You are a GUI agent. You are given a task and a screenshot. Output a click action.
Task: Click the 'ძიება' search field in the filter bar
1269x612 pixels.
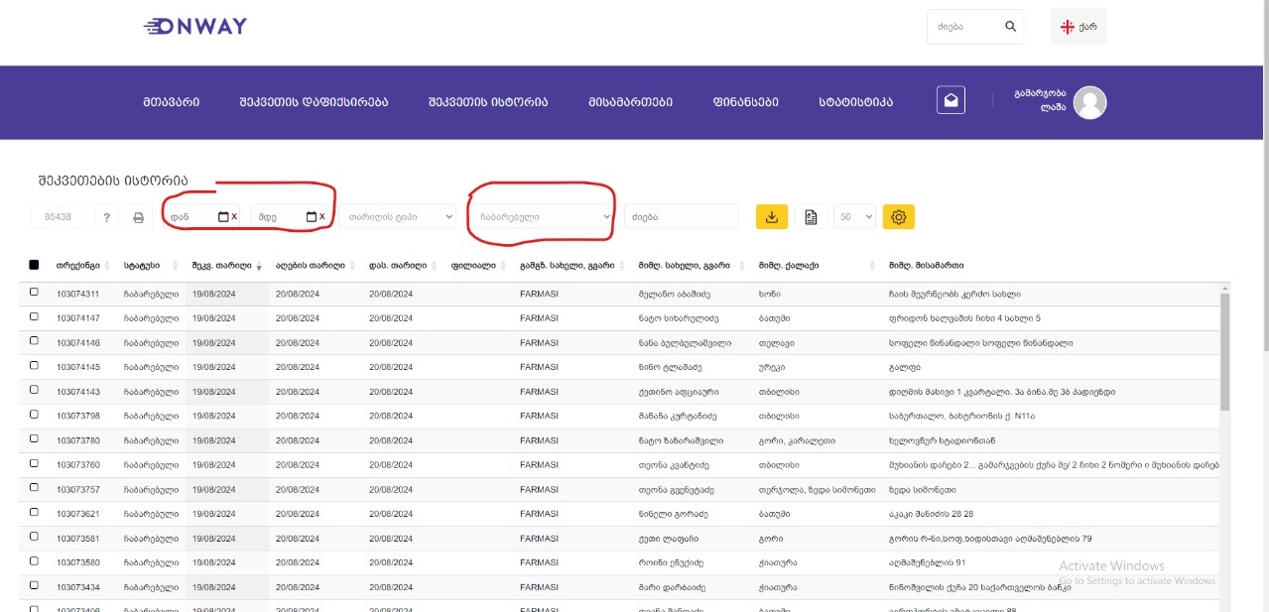pos(680,217)
